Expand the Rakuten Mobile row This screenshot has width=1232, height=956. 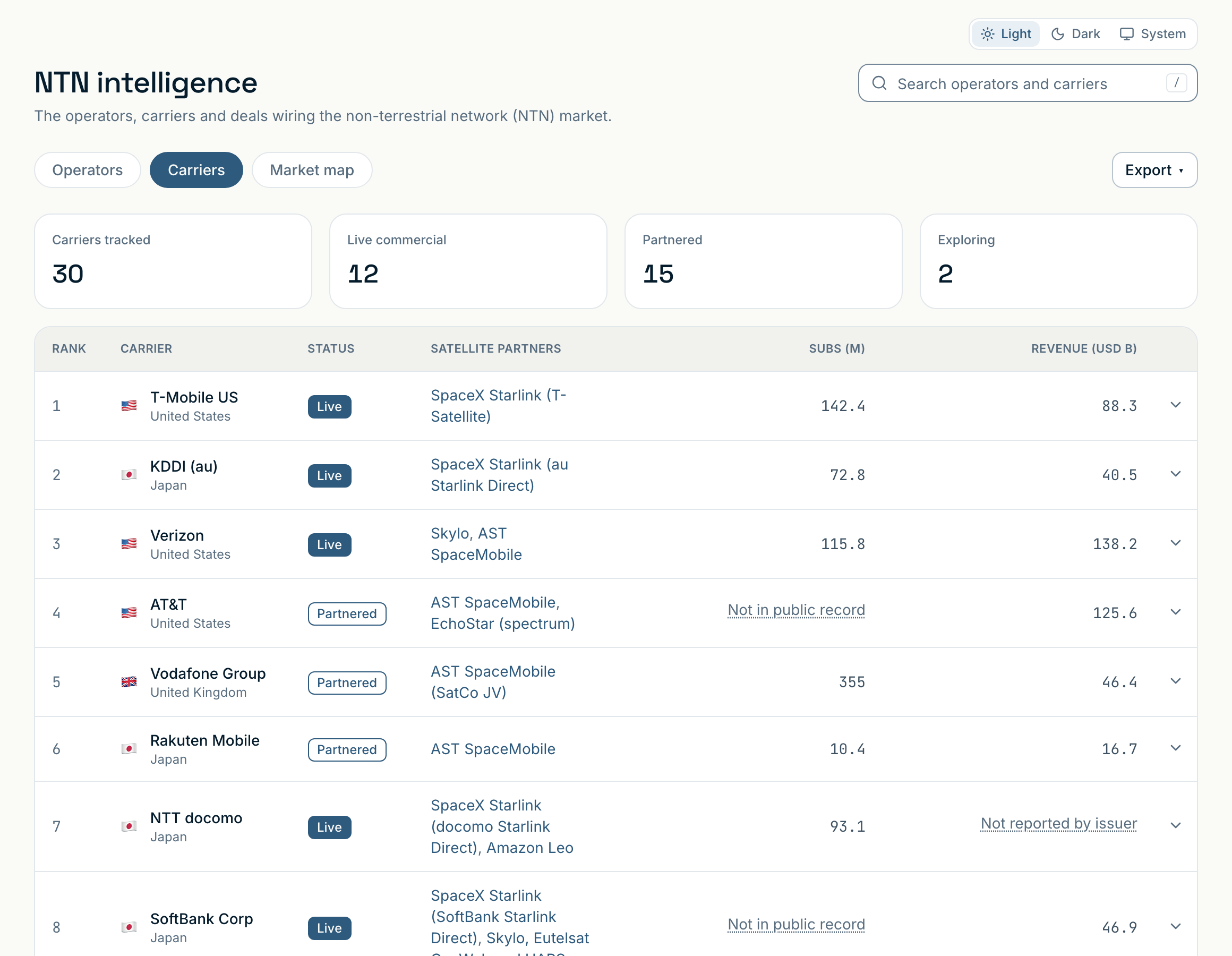click(1176, 748)
